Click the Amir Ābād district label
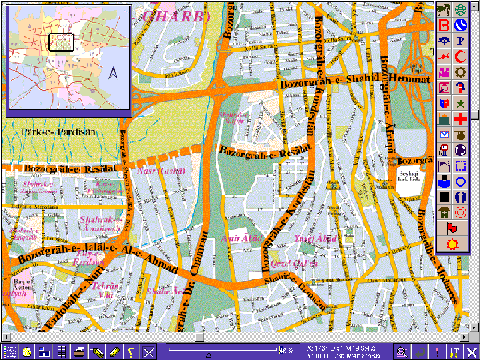Image resolution: width=480 pixels, height=360 pixels. [242, 238]
